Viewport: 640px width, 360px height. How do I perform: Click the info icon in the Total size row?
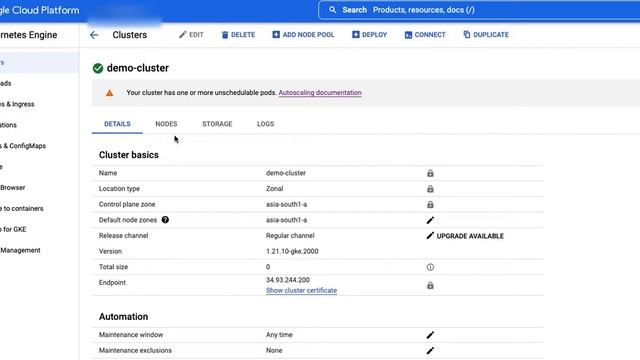coord(430,267)
